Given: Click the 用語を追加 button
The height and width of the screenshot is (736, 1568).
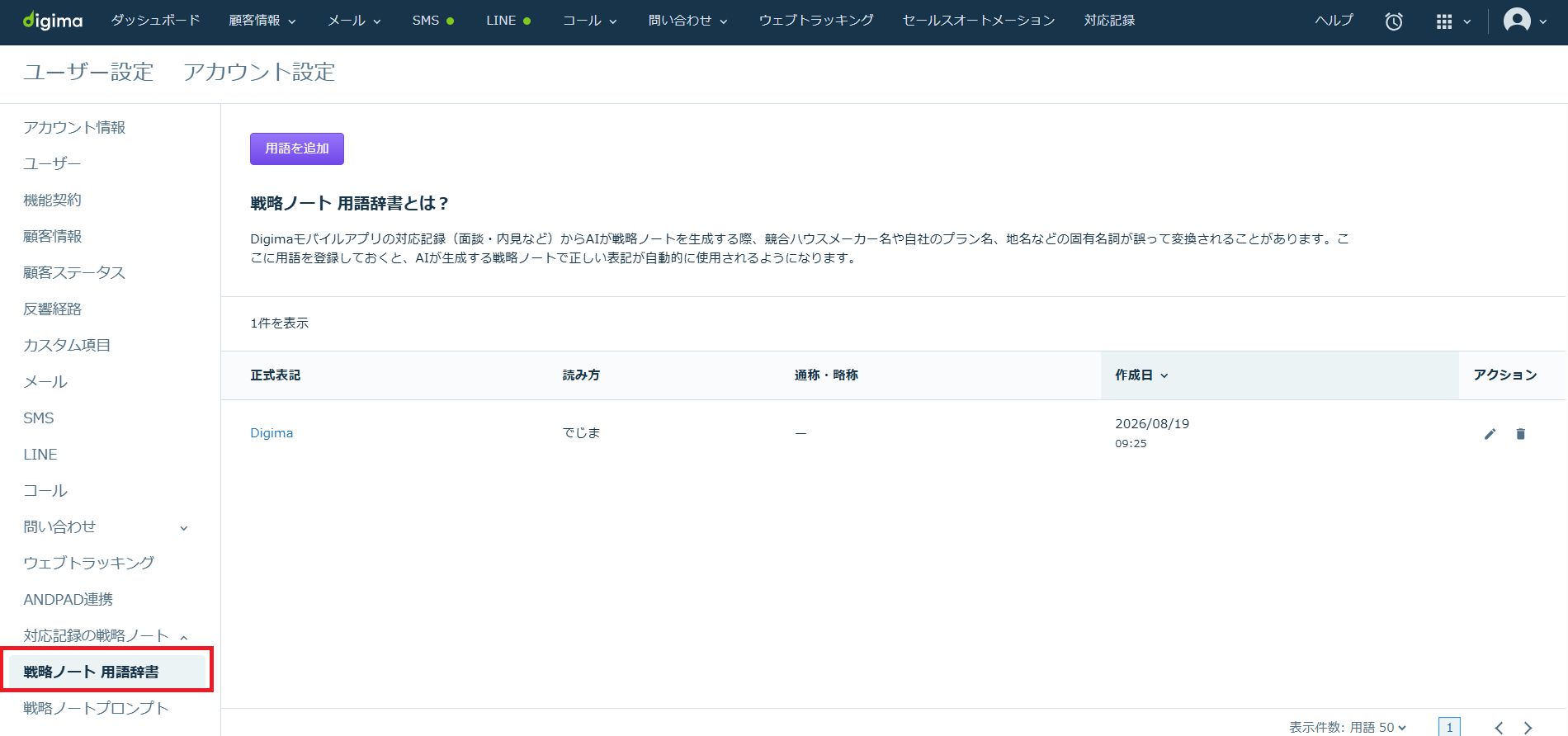Looking at the screenshot, I should [297, 149].
